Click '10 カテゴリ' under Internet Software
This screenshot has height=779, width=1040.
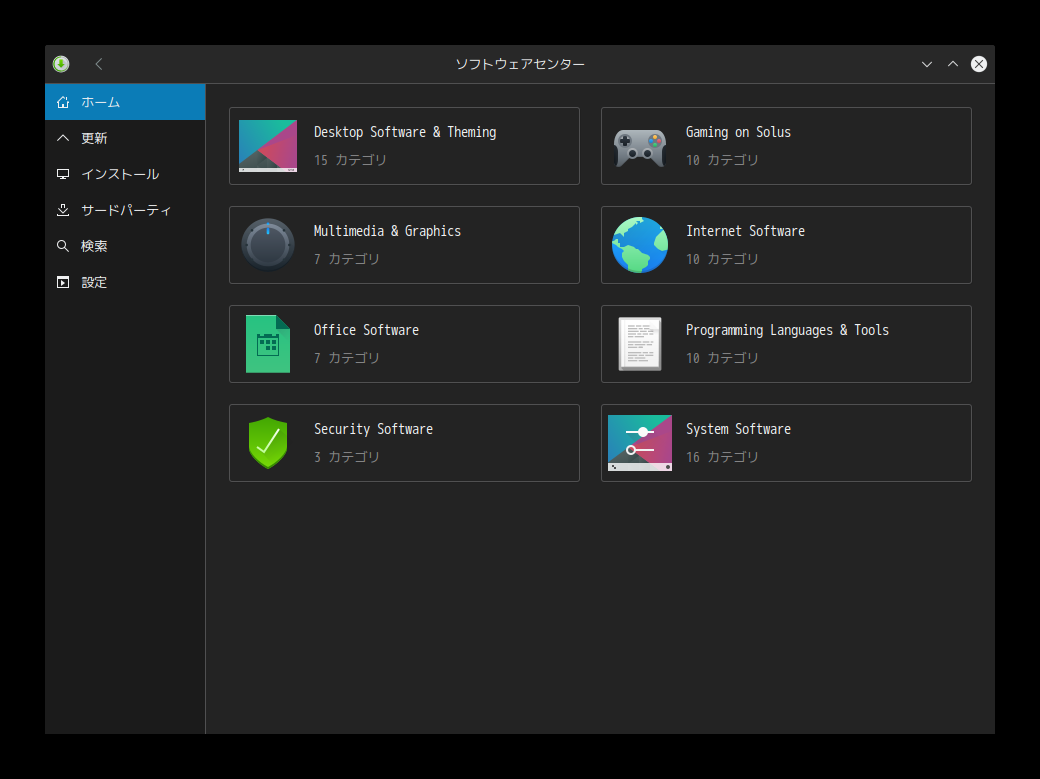(x=722, y=259)
